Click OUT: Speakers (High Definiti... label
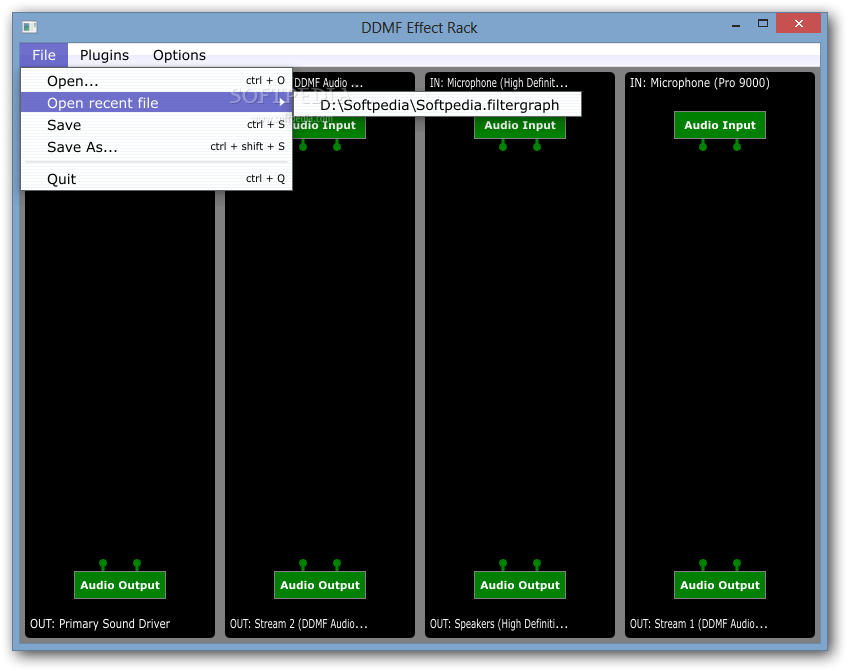 point(499,623)
